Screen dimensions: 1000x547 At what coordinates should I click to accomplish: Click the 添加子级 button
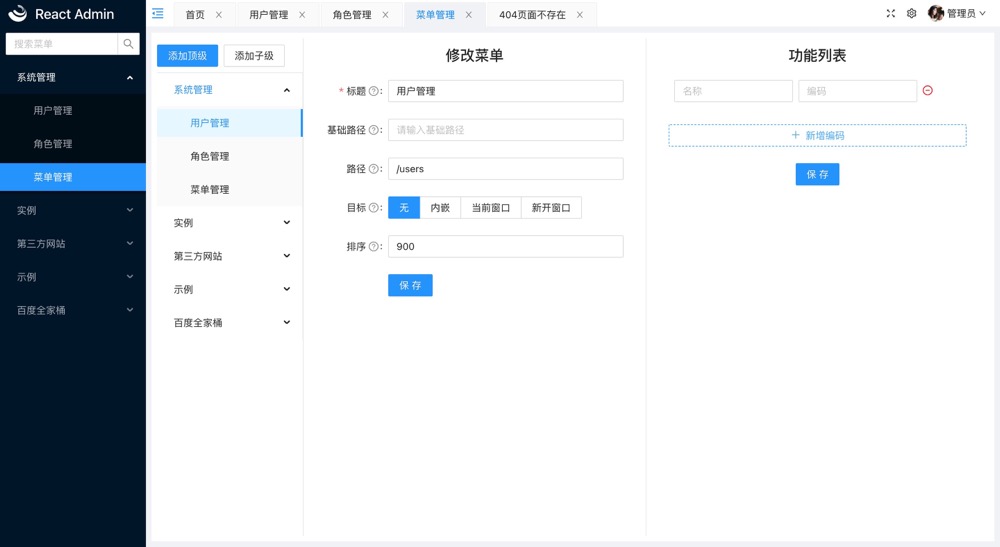[254, 55]
